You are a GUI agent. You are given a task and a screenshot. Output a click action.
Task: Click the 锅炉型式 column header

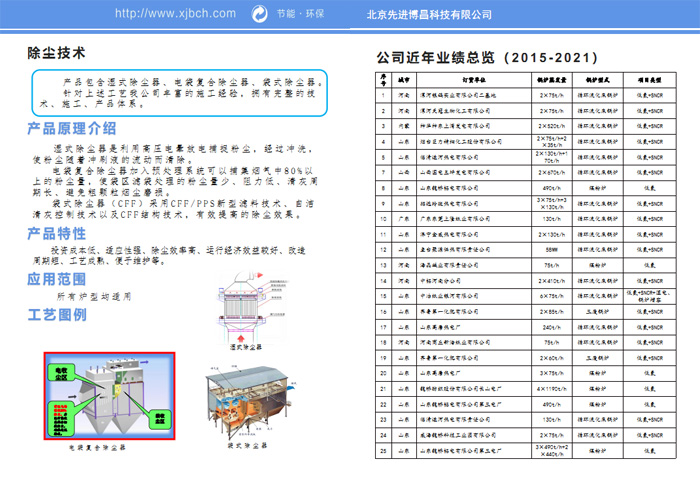click(597, 77)
